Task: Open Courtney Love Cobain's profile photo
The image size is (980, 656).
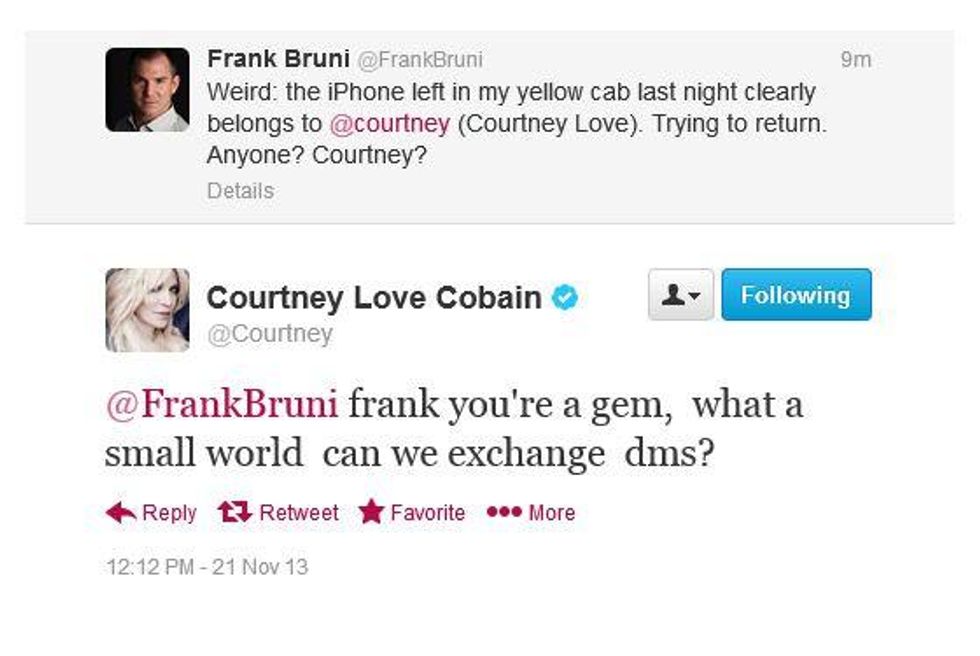Action: click(147, 310)
